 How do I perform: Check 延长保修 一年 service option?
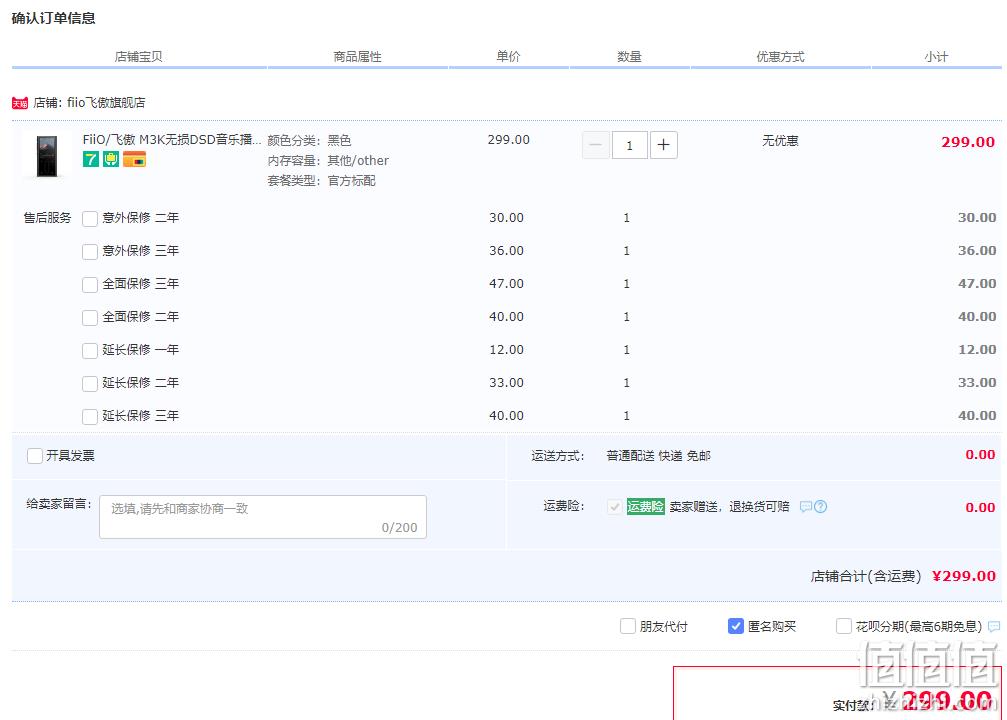click(90, 351)
